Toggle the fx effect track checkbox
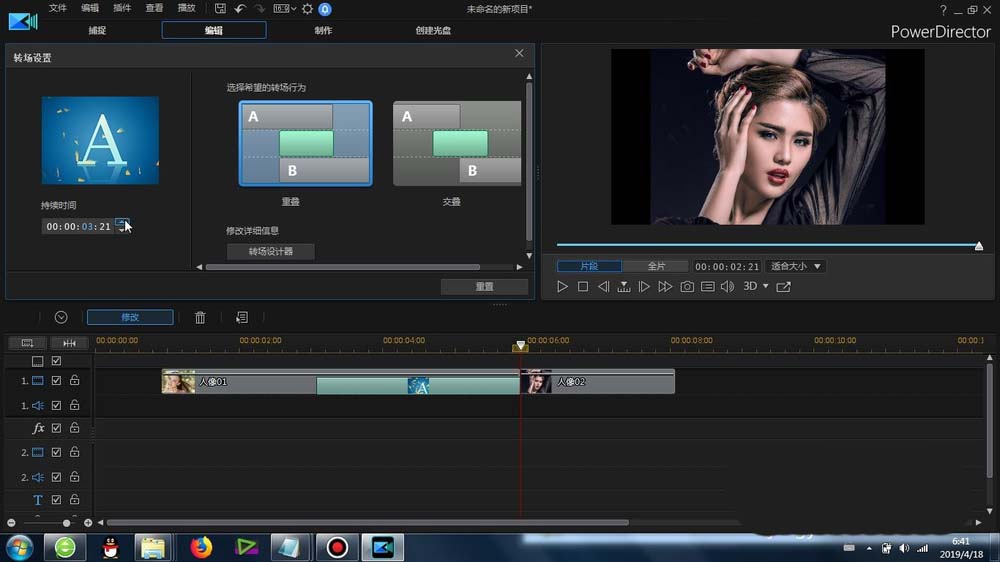This screenshot has height=562, width=1000. pyautogui.click(x=56, y=428)
